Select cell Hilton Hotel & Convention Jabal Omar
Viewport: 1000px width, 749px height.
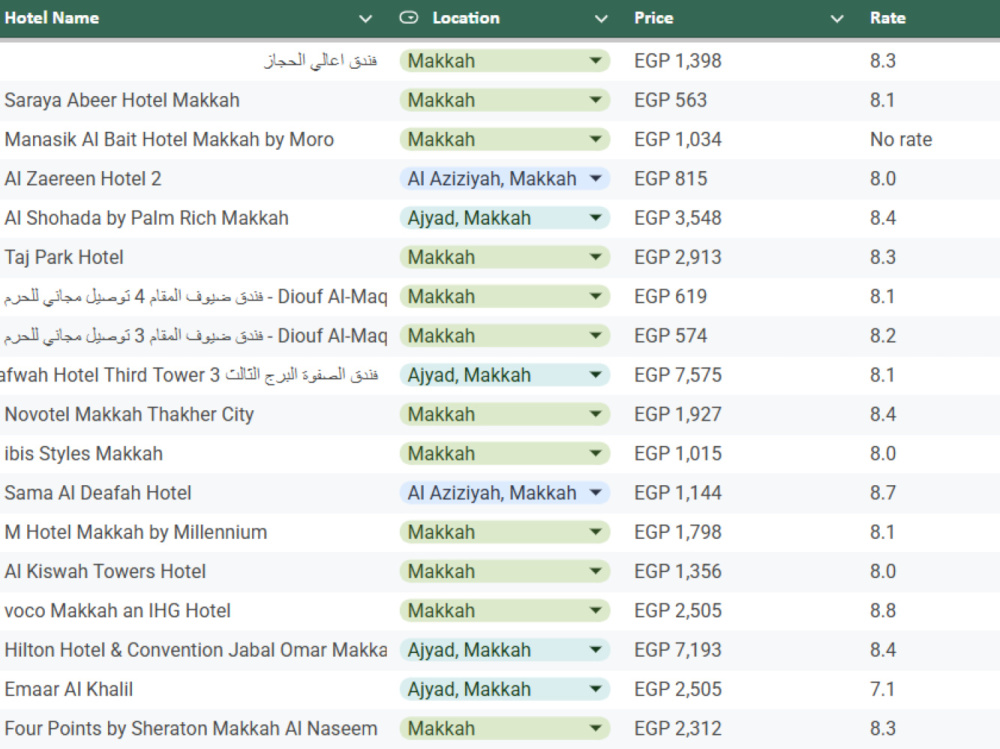196,650
